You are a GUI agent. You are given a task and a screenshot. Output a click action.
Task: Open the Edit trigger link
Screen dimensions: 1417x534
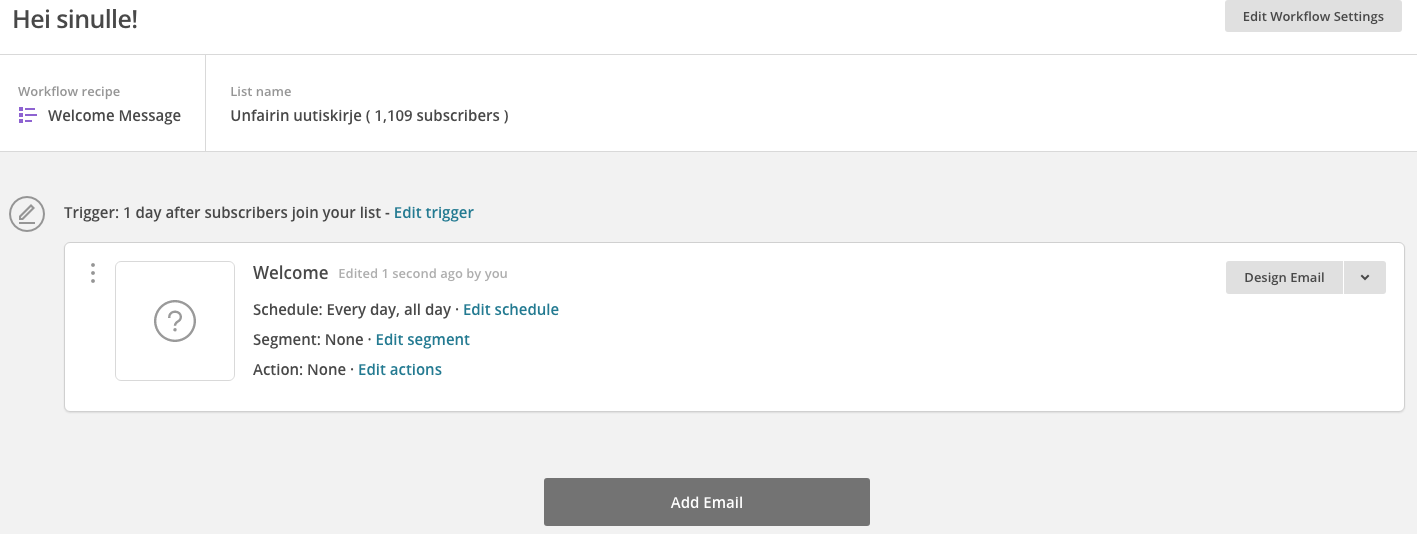[434, 213]
